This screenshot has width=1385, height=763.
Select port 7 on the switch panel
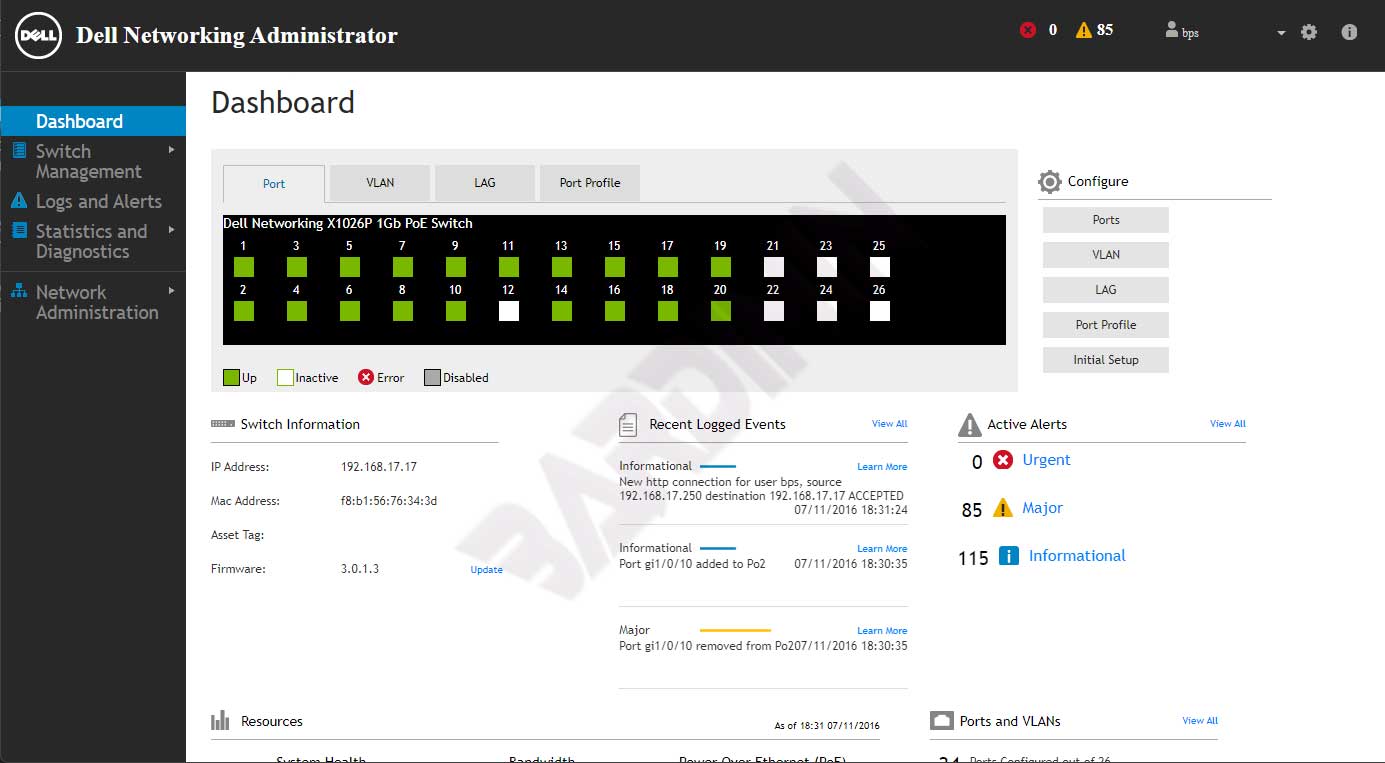point(403,267)
